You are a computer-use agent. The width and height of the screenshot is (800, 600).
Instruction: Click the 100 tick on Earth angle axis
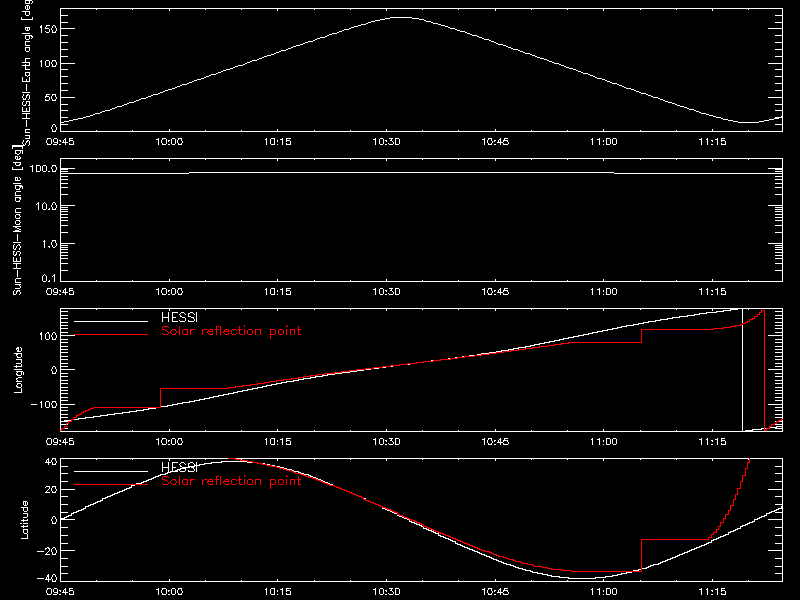pyautogui.click(x=50, y=64)
